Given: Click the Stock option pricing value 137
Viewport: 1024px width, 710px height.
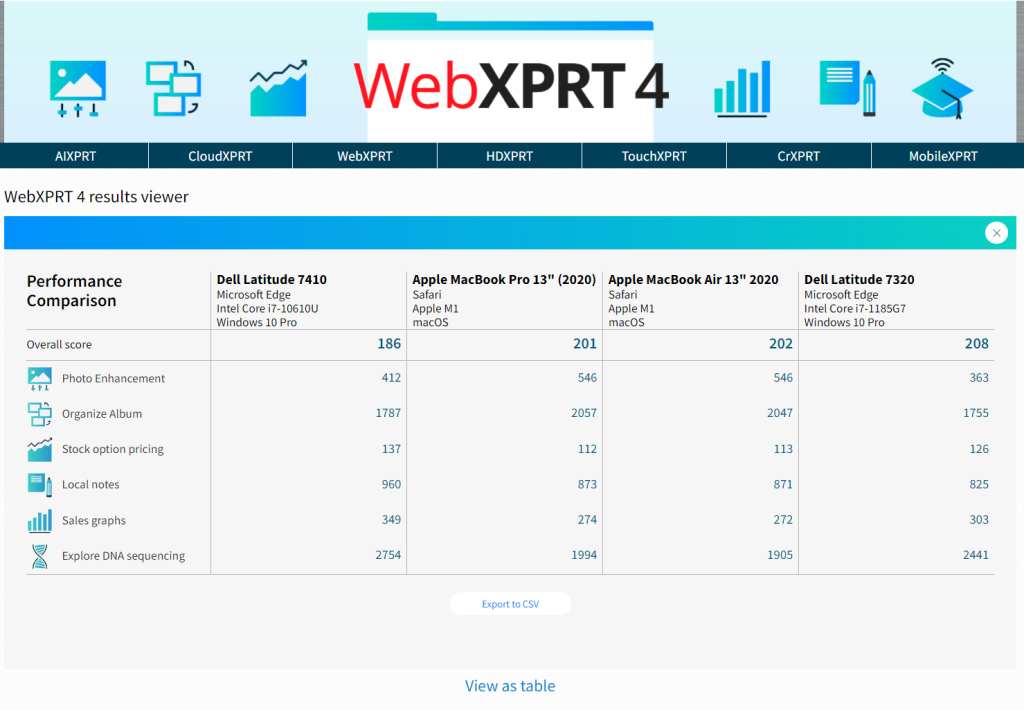Looking at the screenshot, I should 391,449.
